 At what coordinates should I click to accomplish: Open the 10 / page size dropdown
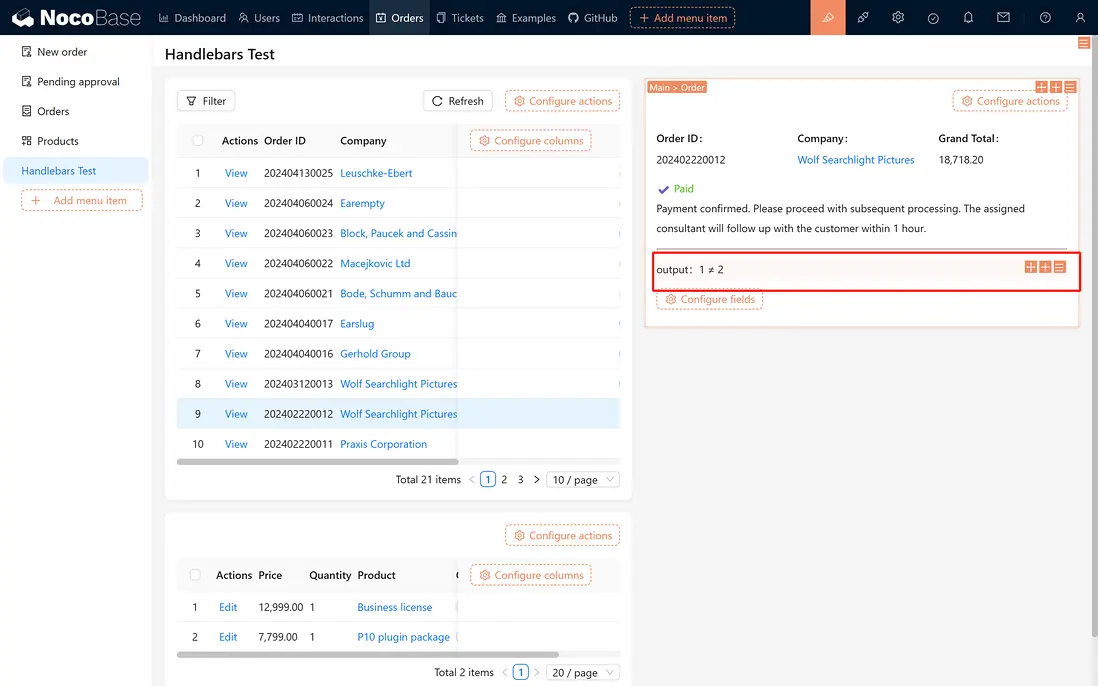tap(583, 480)
